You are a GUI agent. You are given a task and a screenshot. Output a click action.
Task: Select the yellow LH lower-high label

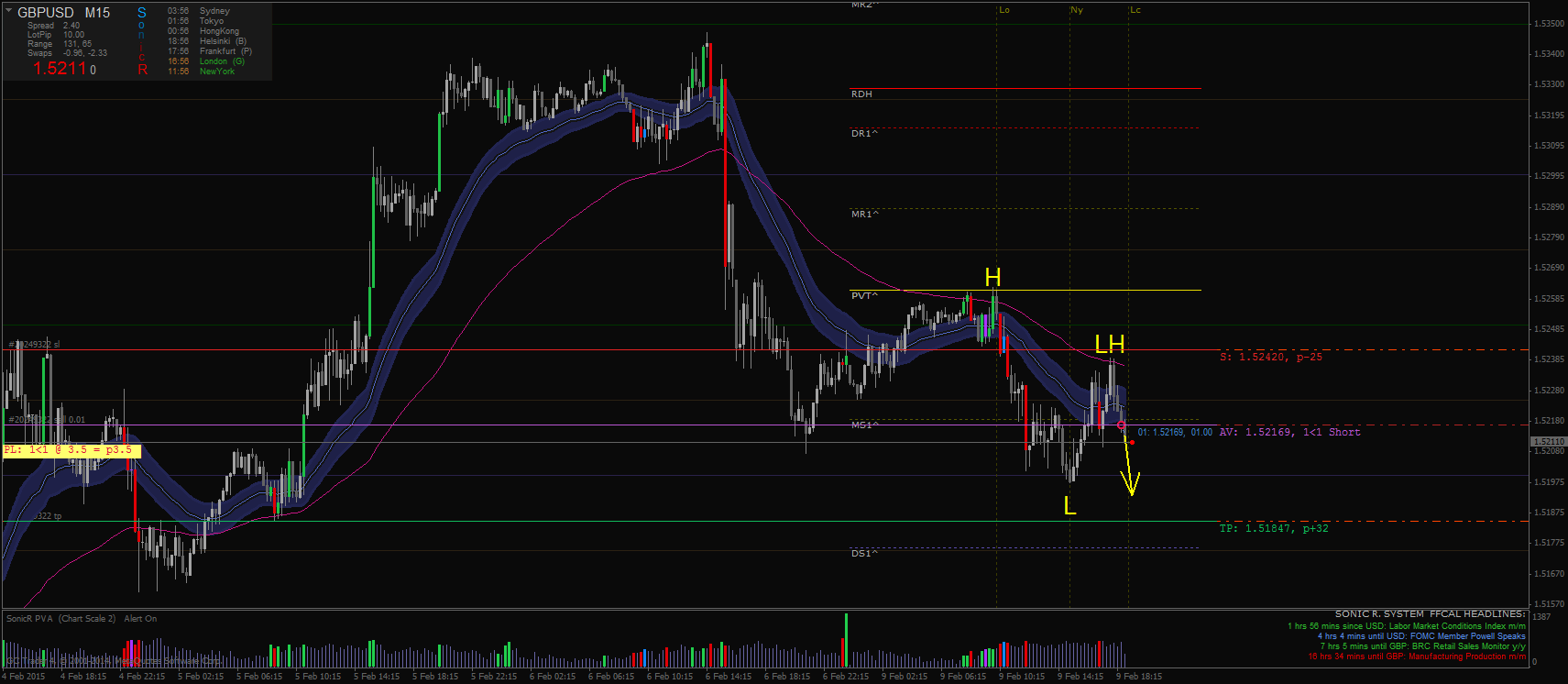coord(1110,345)
